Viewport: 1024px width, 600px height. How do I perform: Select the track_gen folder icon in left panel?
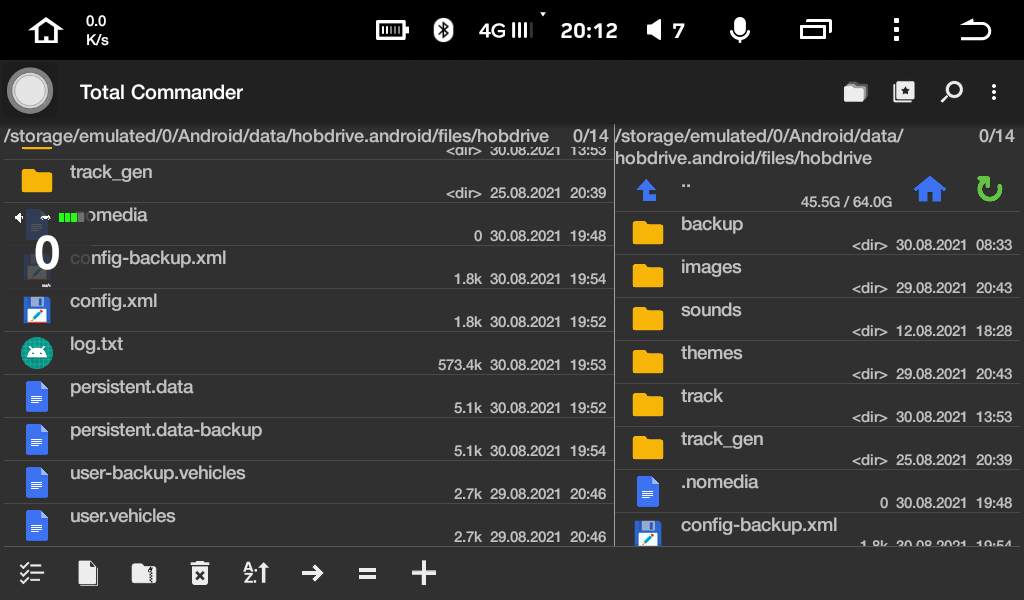(x=37, y=181)
